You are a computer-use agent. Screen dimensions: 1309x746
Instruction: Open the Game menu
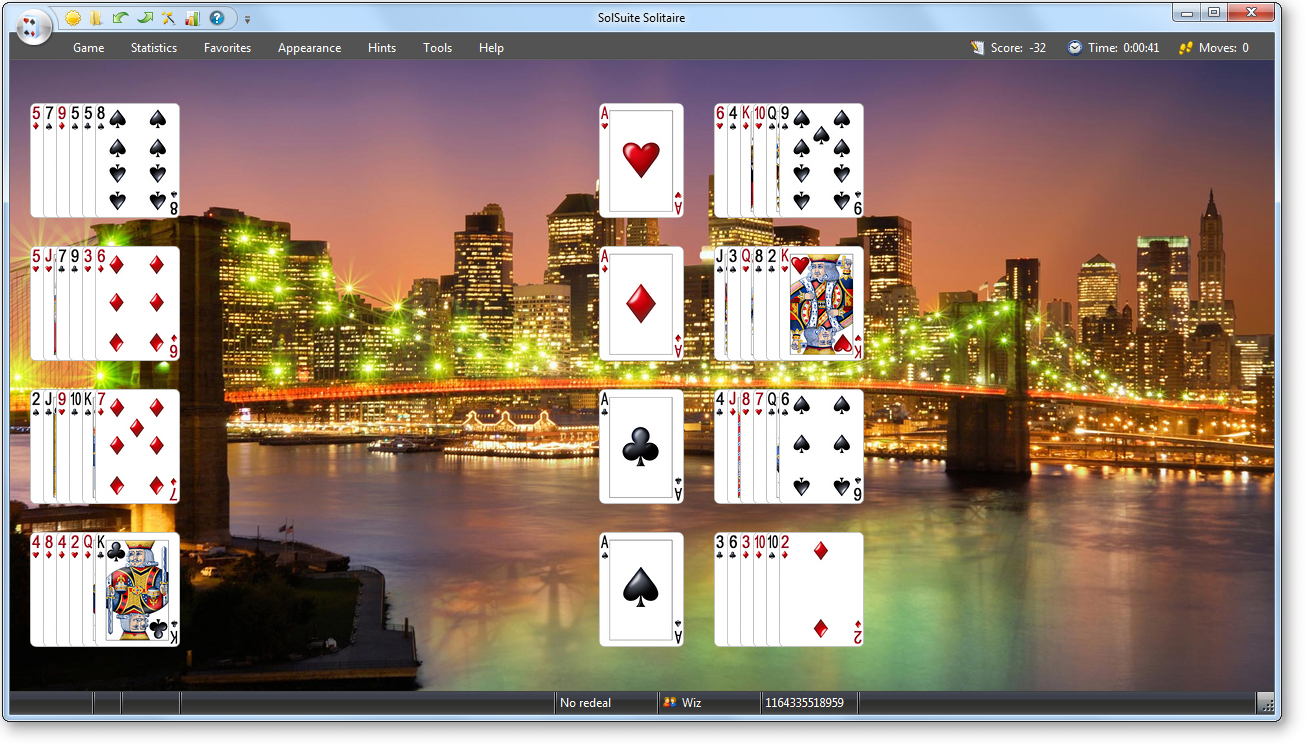point(88,48)
